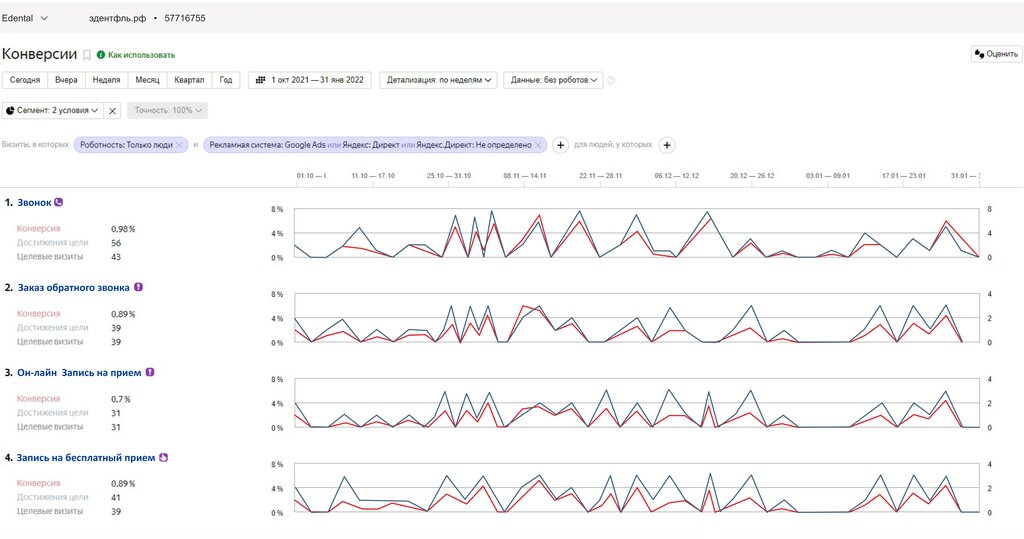Click the calendar icon in date range
The image size is (1024, 539).
pyautogui.click(x=260, y=80)
